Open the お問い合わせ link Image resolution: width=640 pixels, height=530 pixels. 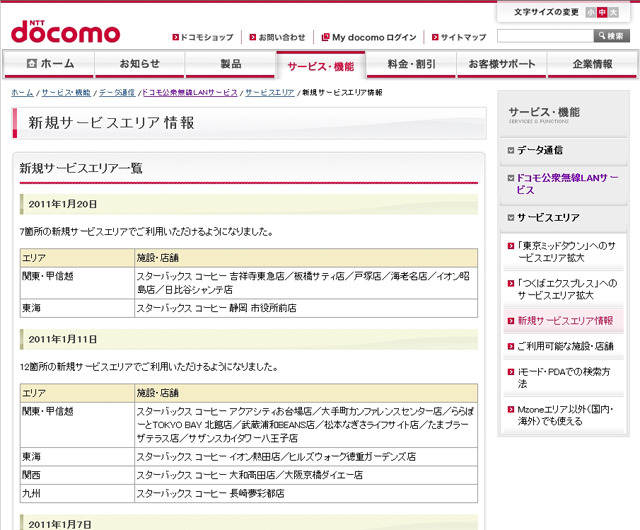[x=282, y=37]
